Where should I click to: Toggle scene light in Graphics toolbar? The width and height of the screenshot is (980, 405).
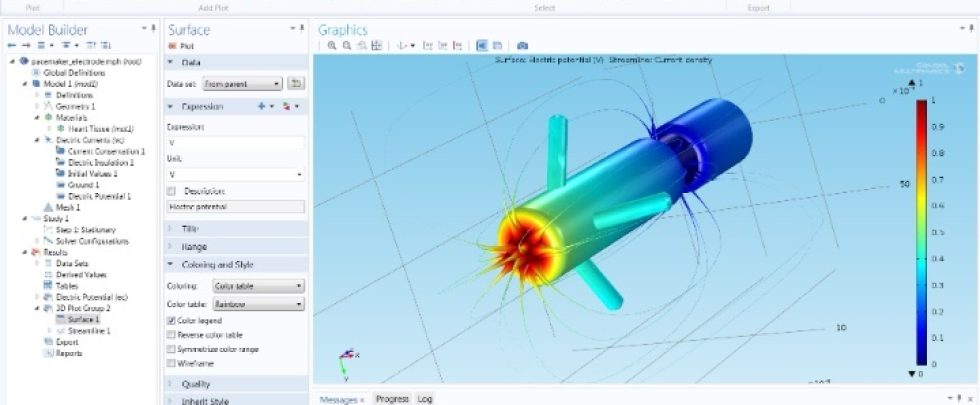(482, 46)
